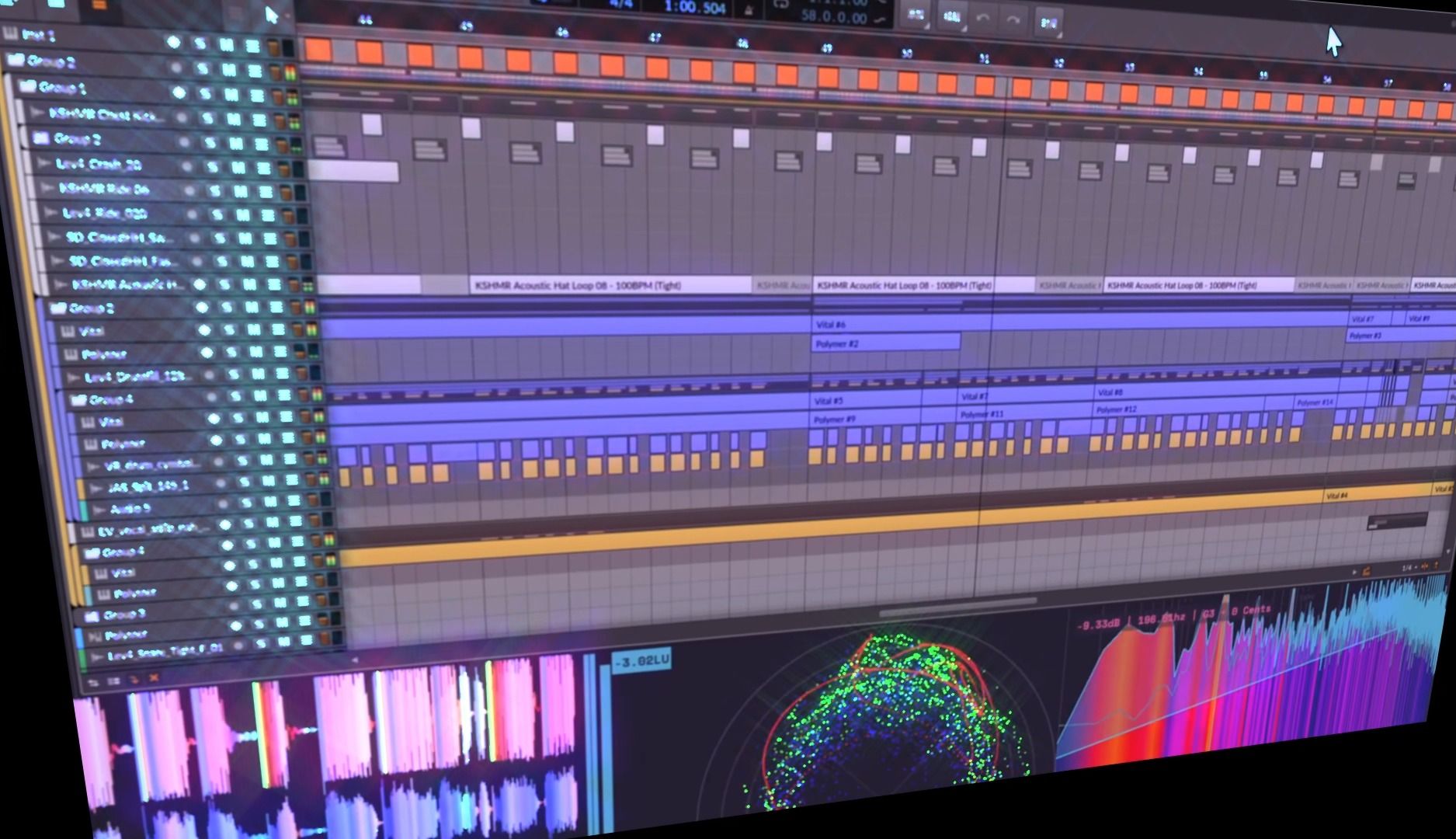Toggle record arm on KSHMR Acoustic H... track
Viewport: 1456px width, 839px height.
coord(200,284)
